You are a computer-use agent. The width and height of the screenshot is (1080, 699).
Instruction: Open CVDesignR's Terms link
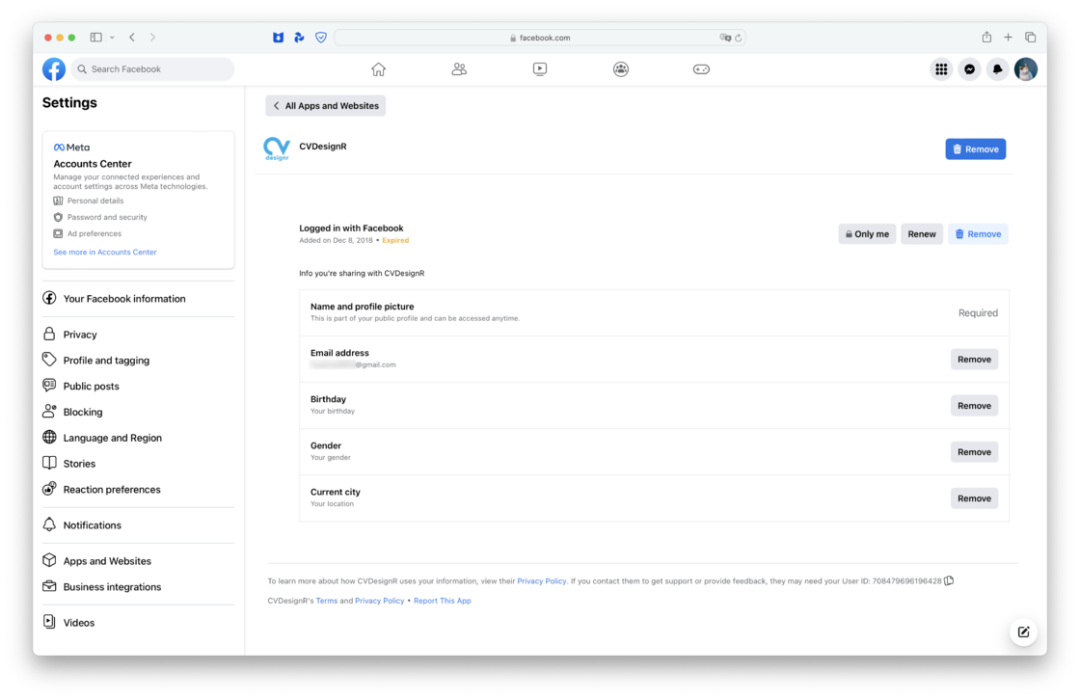(x=326, y=601)
